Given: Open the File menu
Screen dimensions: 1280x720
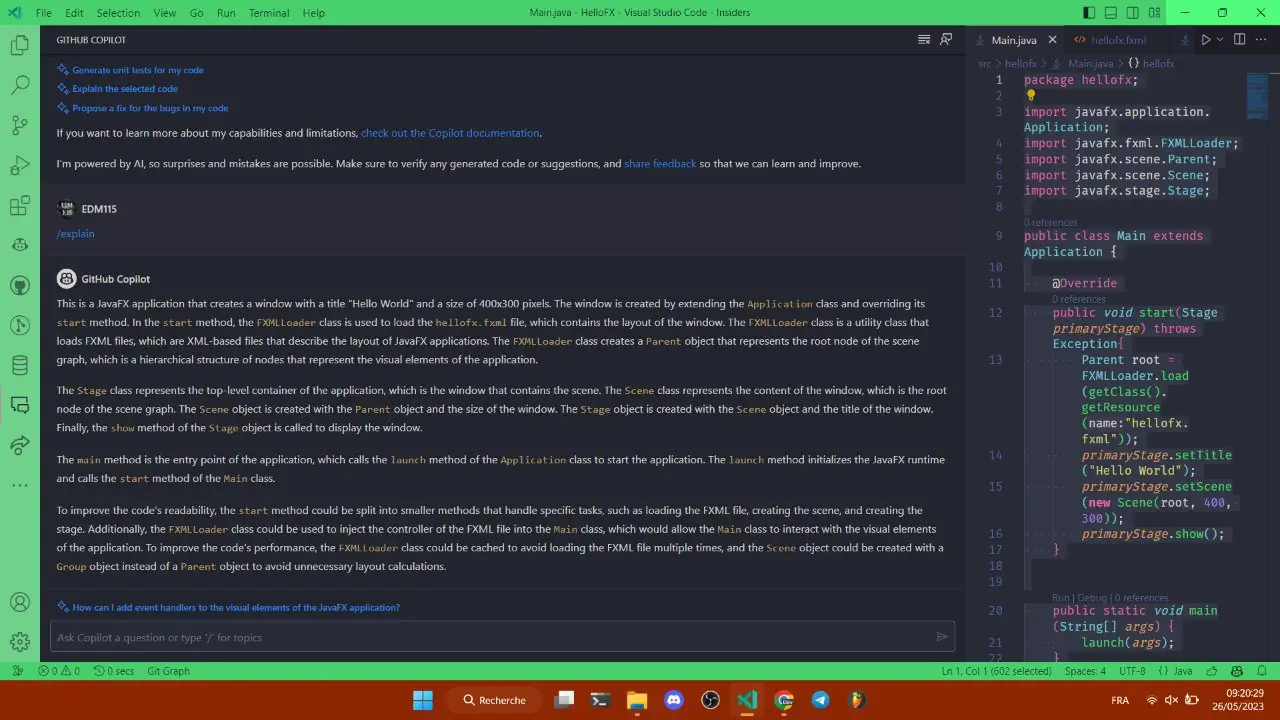Looking at the screenshot, I should click(44, 13).
